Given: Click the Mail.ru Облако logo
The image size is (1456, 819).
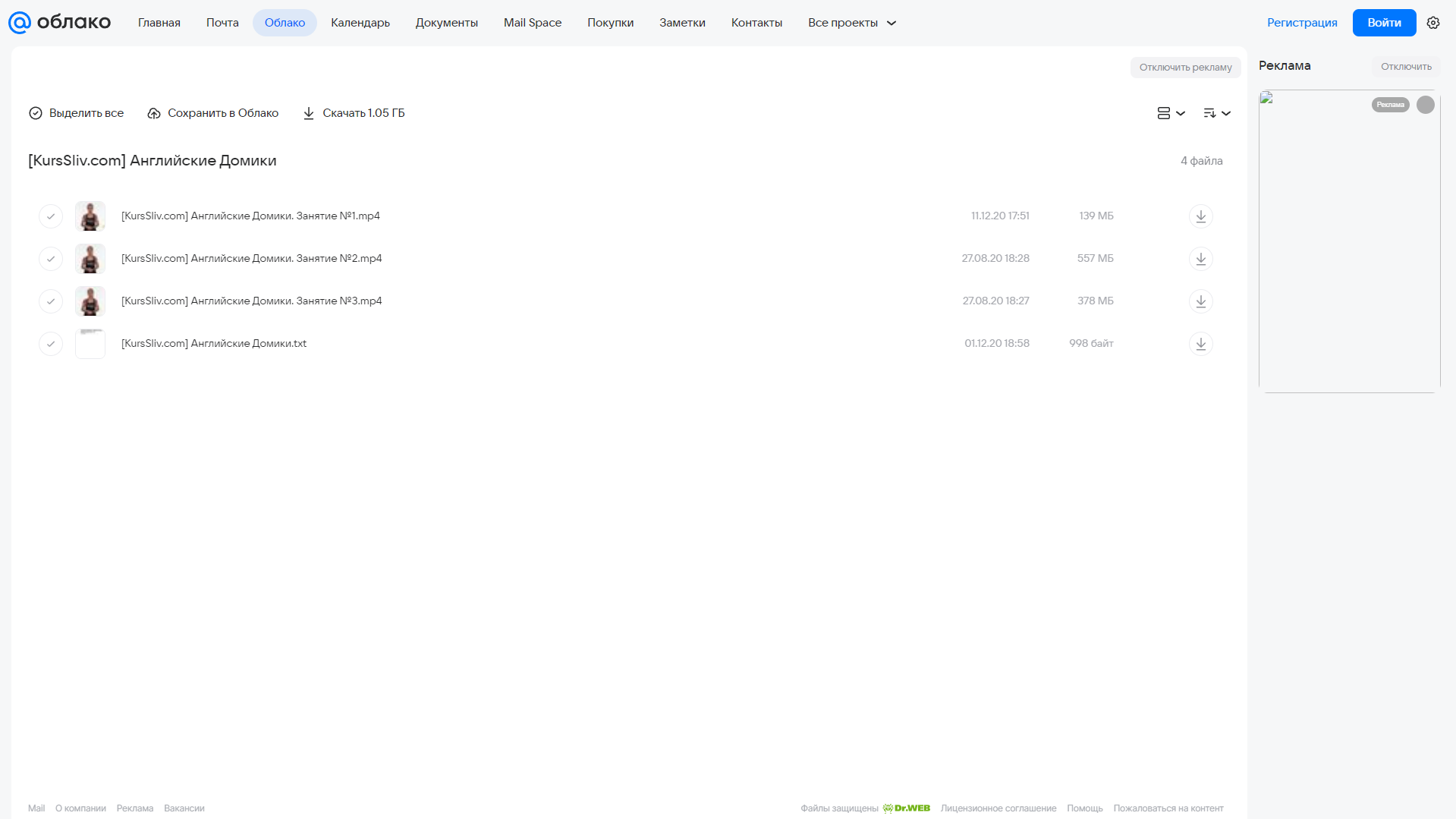Looking at the screenshot, I should (59, 23).
